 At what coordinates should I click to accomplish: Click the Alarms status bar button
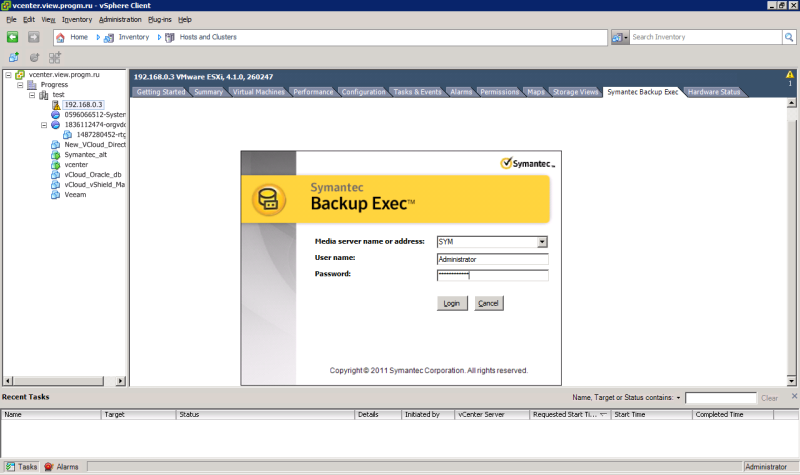pos(62,466)
